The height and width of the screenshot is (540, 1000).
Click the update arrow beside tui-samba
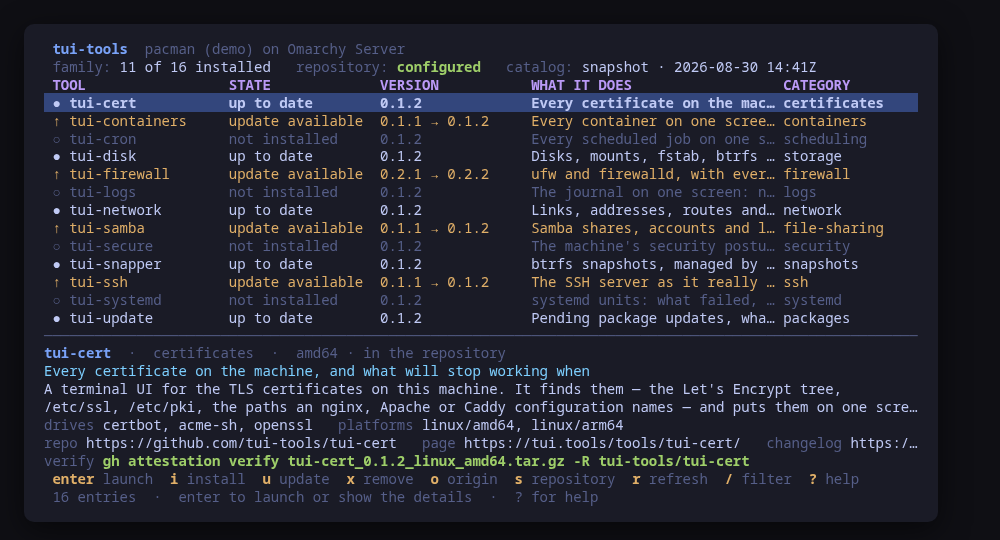tap(57, 228)
